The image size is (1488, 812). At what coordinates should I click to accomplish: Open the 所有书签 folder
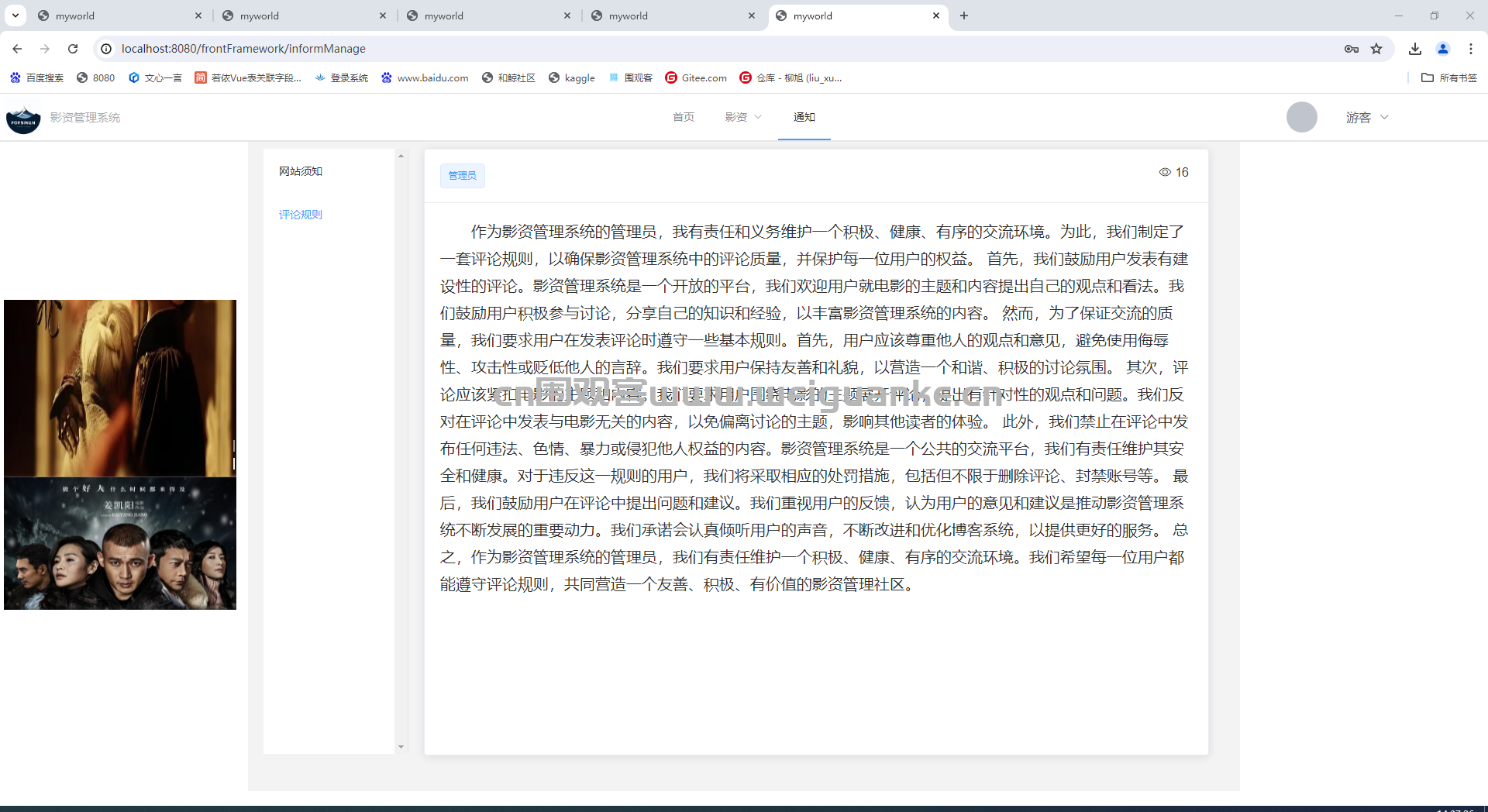coord(1449,77)
